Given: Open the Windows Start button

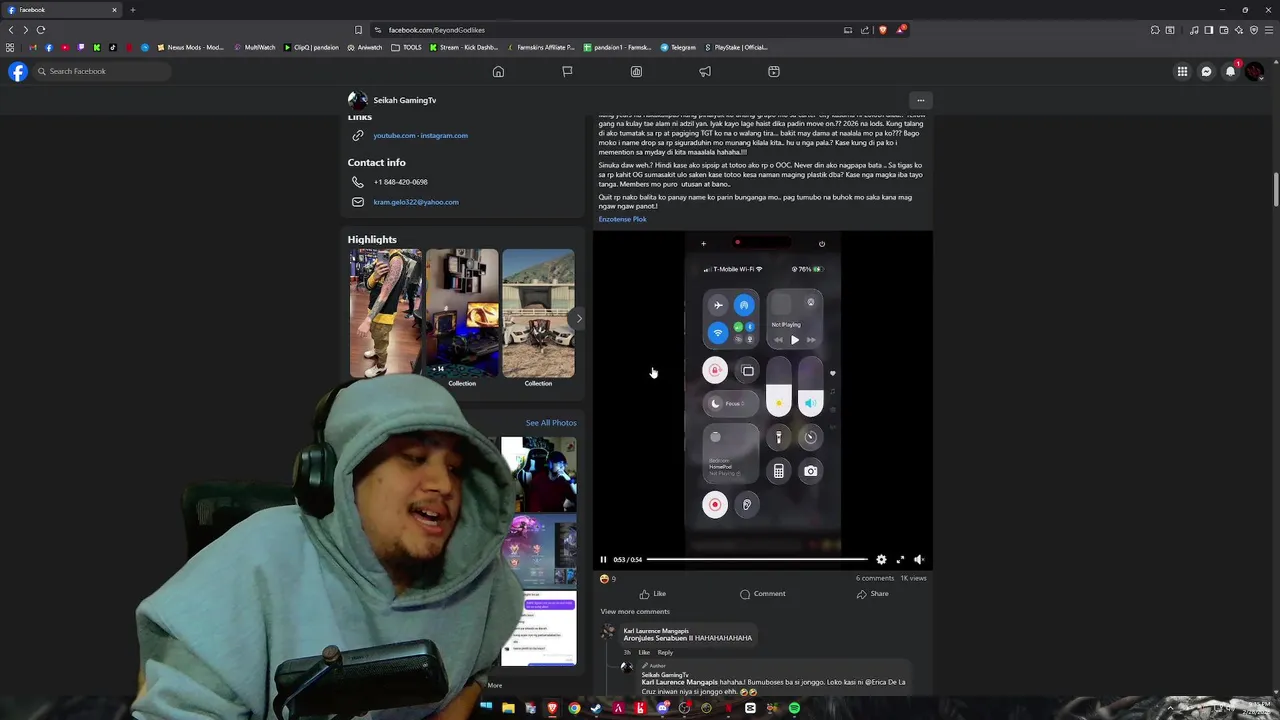Looking at the screenshot, I should [486, 708].
